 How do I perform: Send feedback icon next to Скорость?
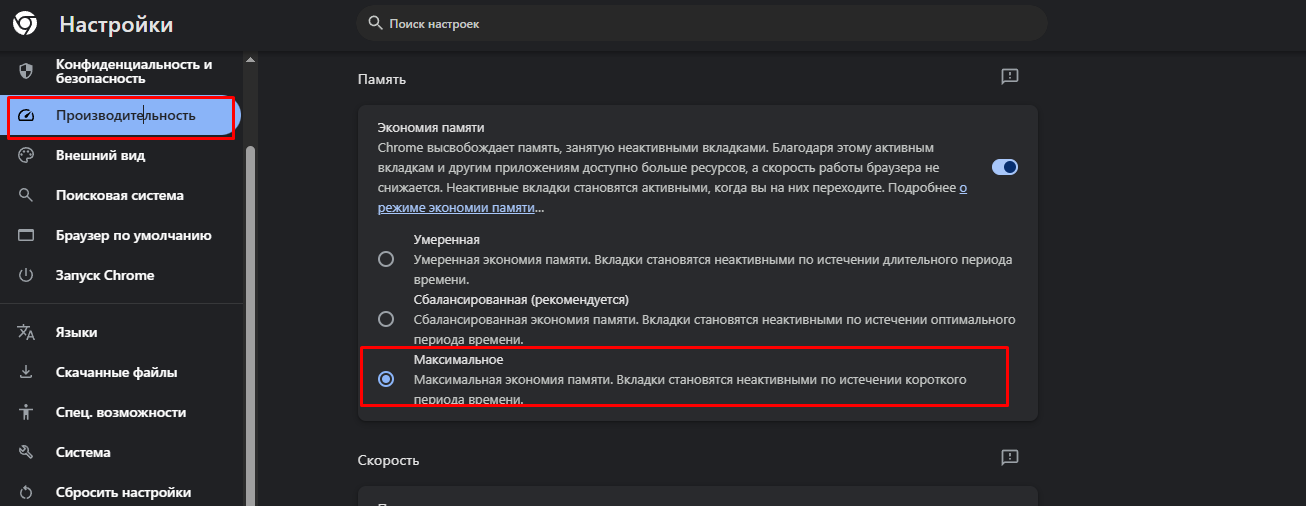(1009, 458)
